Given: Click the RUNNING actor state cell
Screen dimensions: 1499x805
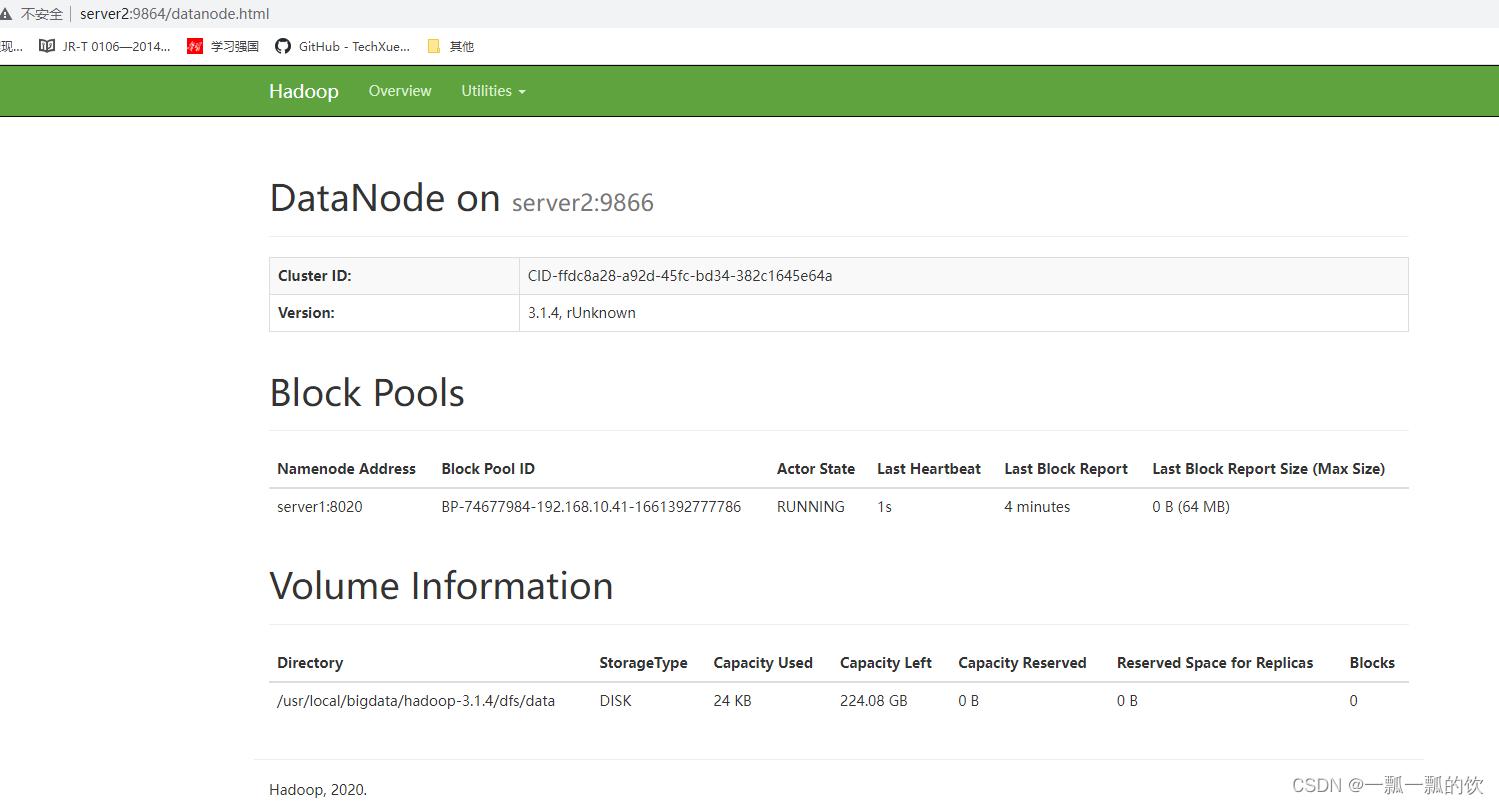Looking at the screenshot, I should click(x=811, y=507).
